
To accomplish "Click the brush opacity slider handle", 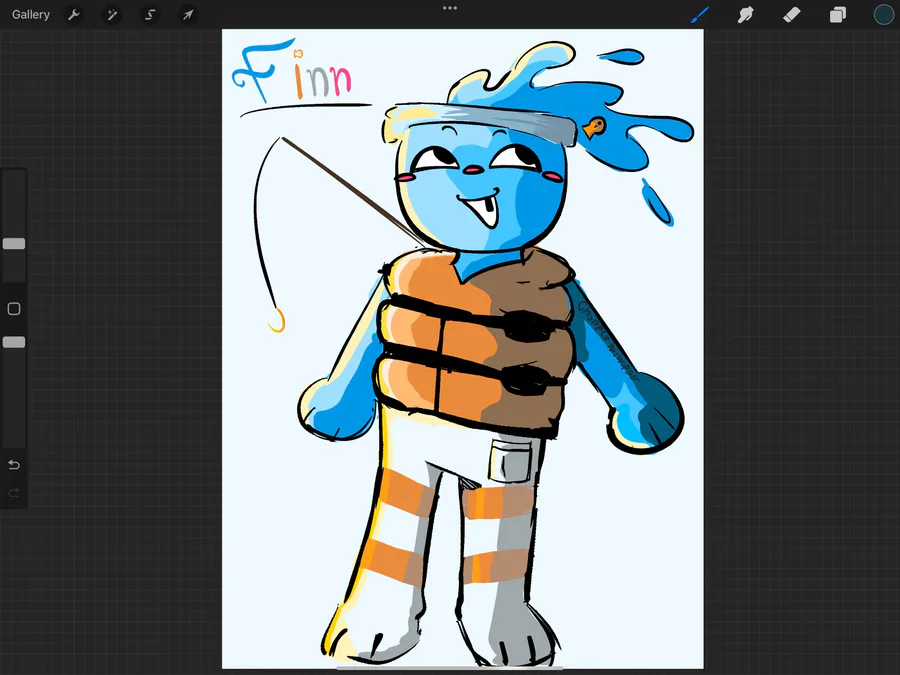I will [14, 342].
